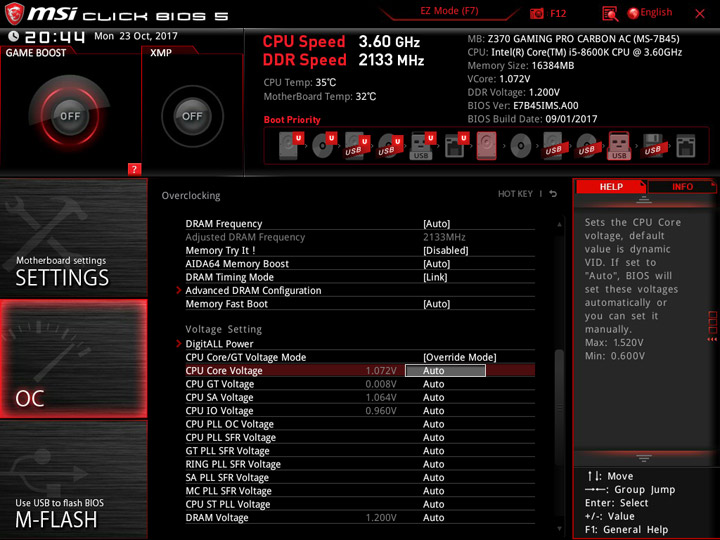The width and height of the screenshot is (720, 540).
Task: Click the settings list scrollbar up arrow
Action: [559, 224]
